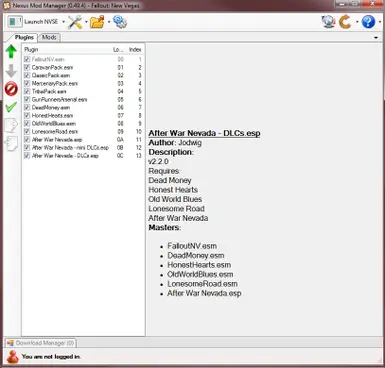385x368 pixels.
Task: Switch to the Mods tab
Action: [x=49, y=37]
